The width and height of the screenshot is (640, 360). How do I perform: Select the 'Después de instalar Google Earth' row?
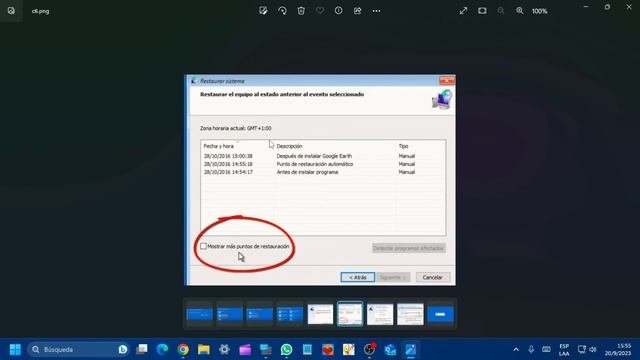click(322, 156)
